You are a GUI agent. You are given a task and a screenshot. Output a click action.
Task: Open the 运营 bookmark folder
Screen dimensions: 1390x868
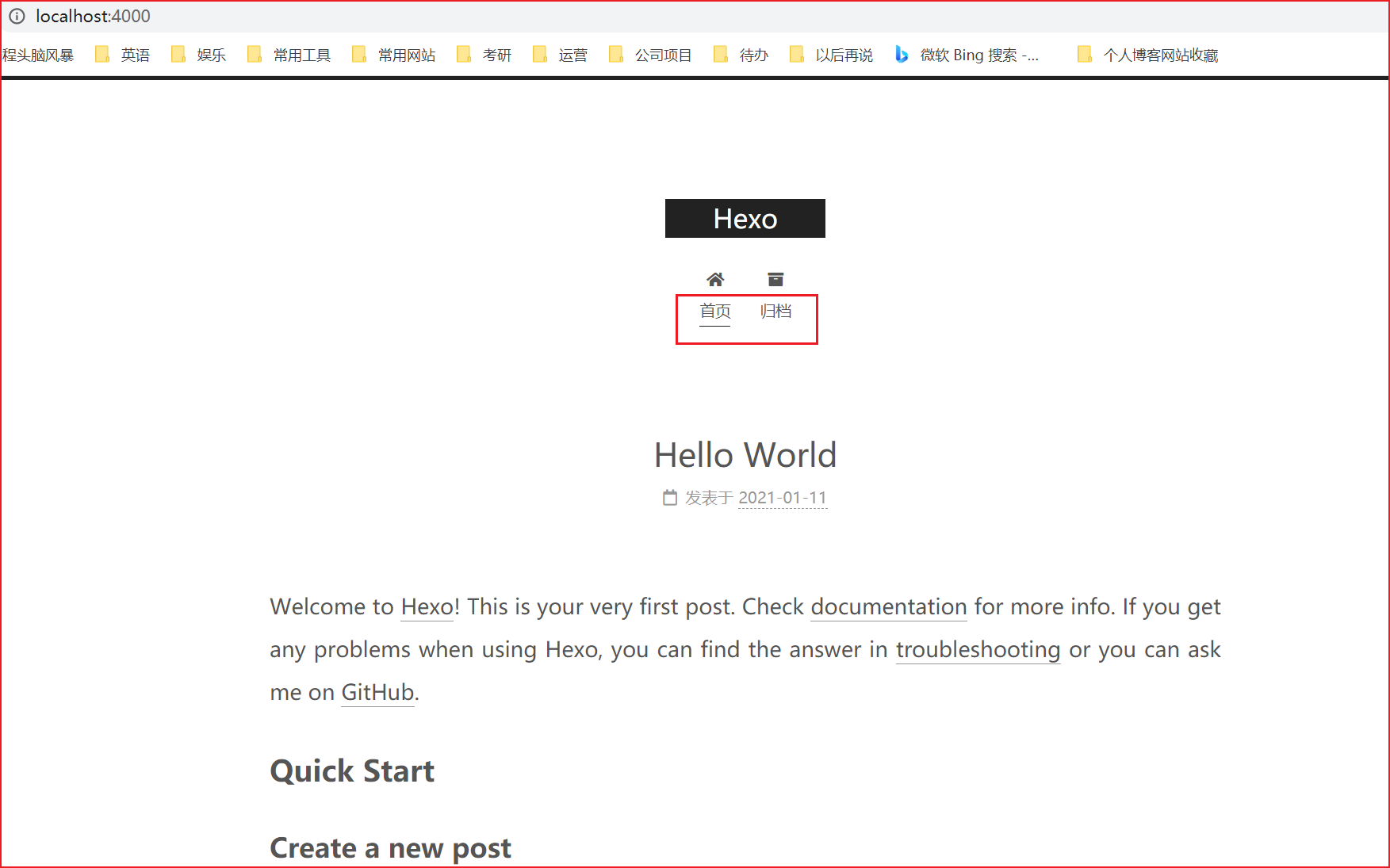pyautogui.click(x=561, y=55)
